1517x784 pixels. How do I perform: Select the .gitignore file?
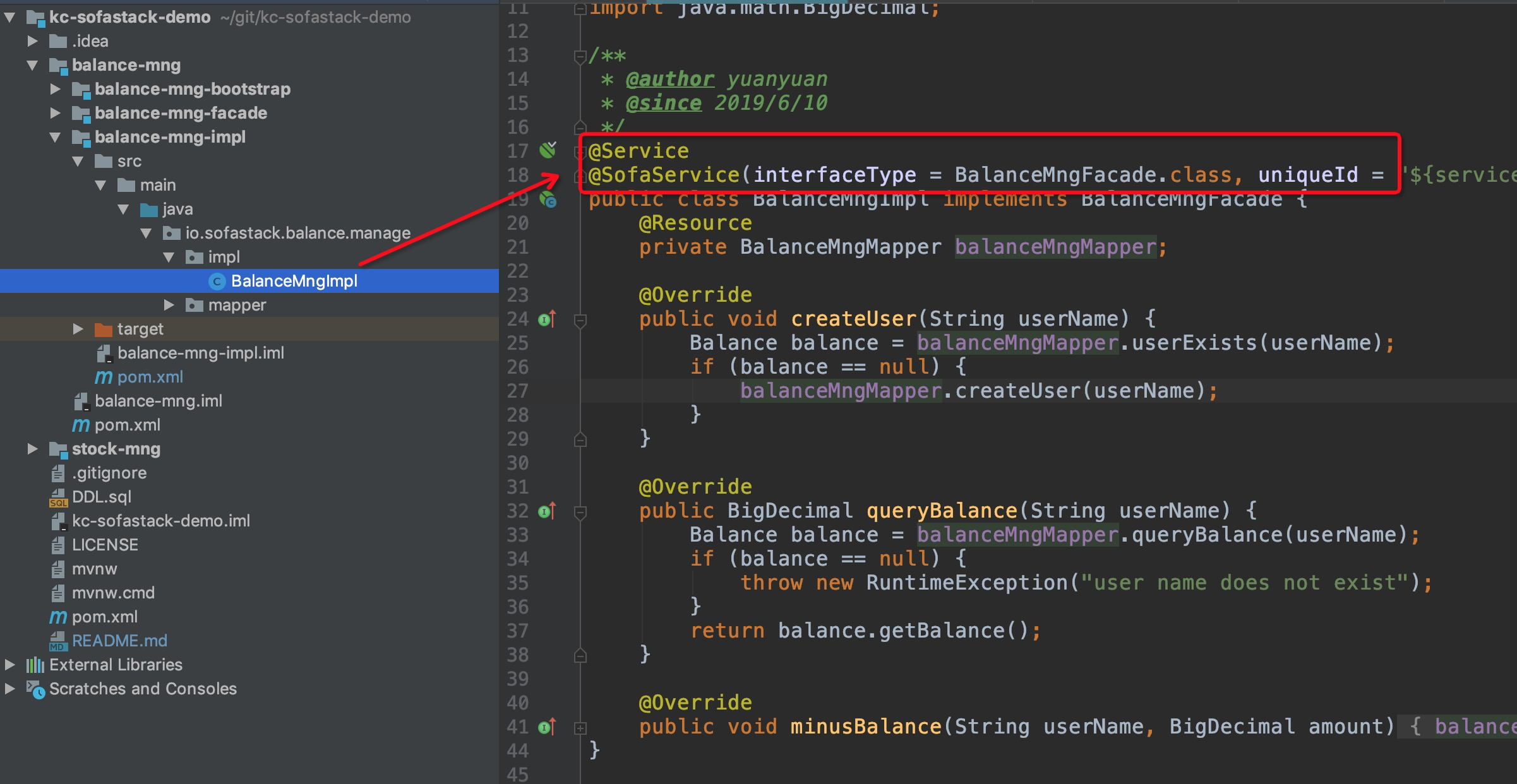pos(109,473)
